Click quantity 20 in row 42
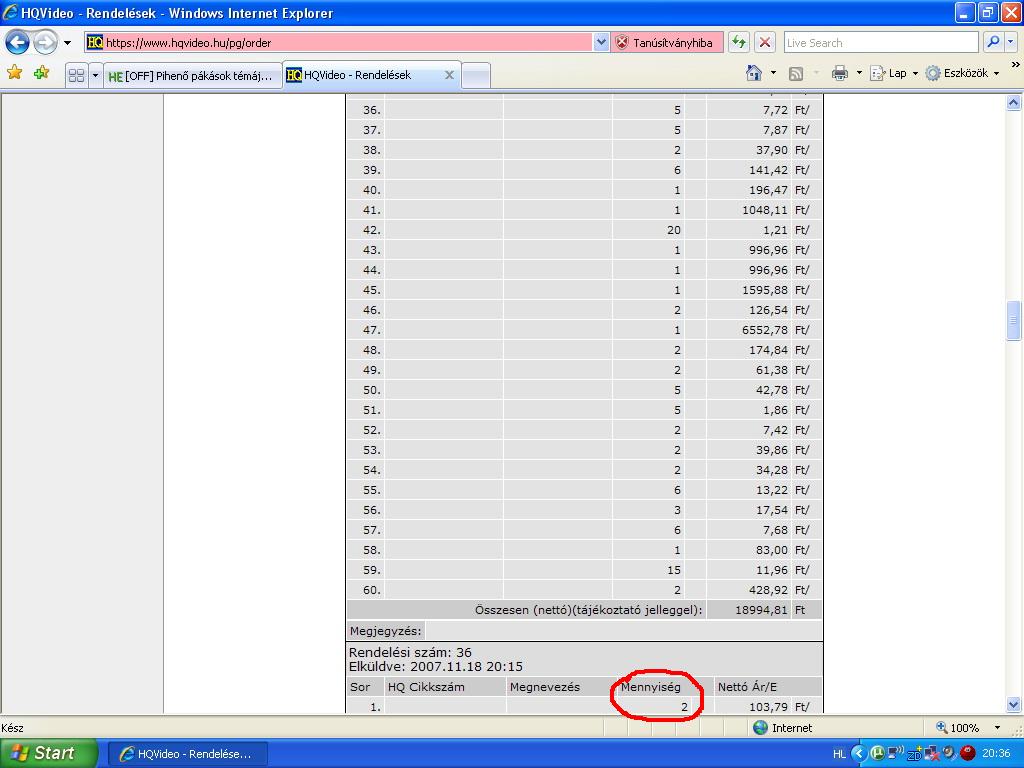Image resolution: width=1024 pixels, height=768 pixels. pos(673,230)
